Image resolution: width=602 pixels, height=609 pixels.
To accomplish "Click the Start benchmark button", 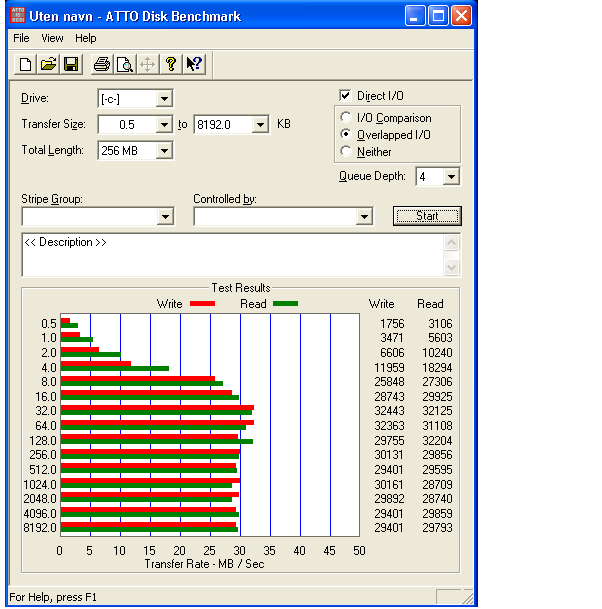I will 427,216.
